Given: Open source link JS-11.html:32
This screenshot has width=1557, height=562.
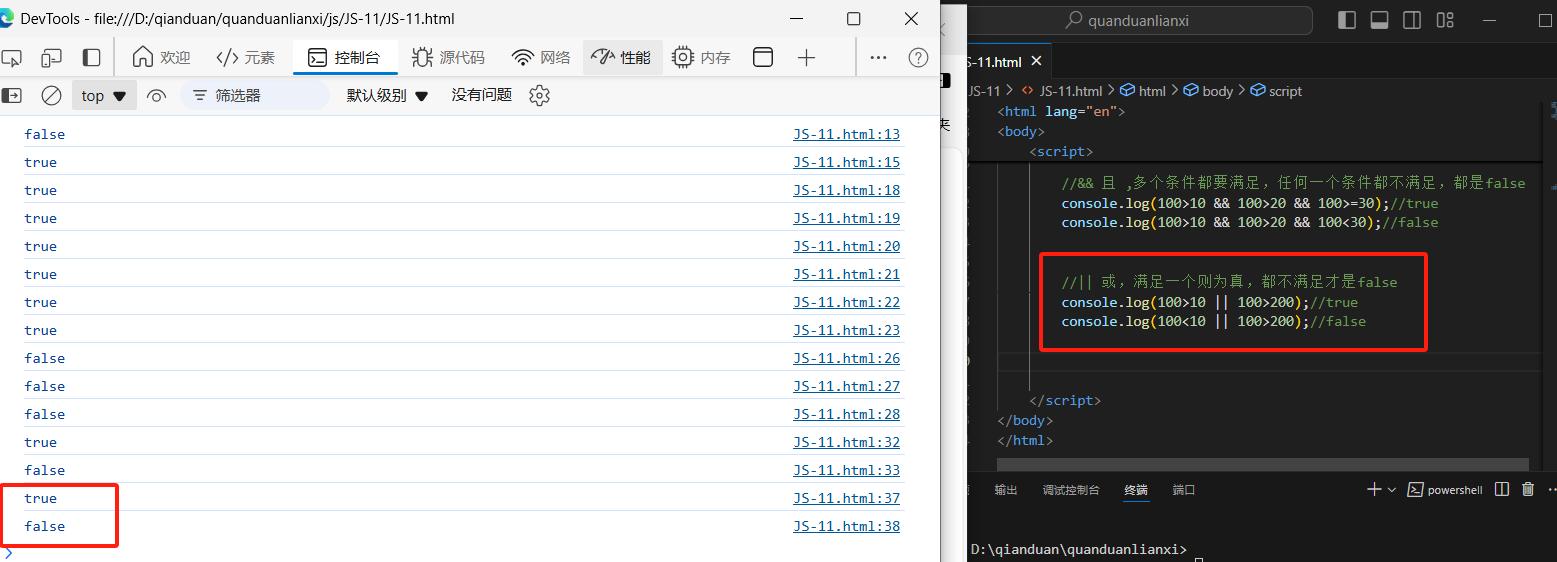Looking at the screenshot, I should [x=846, y=442].
